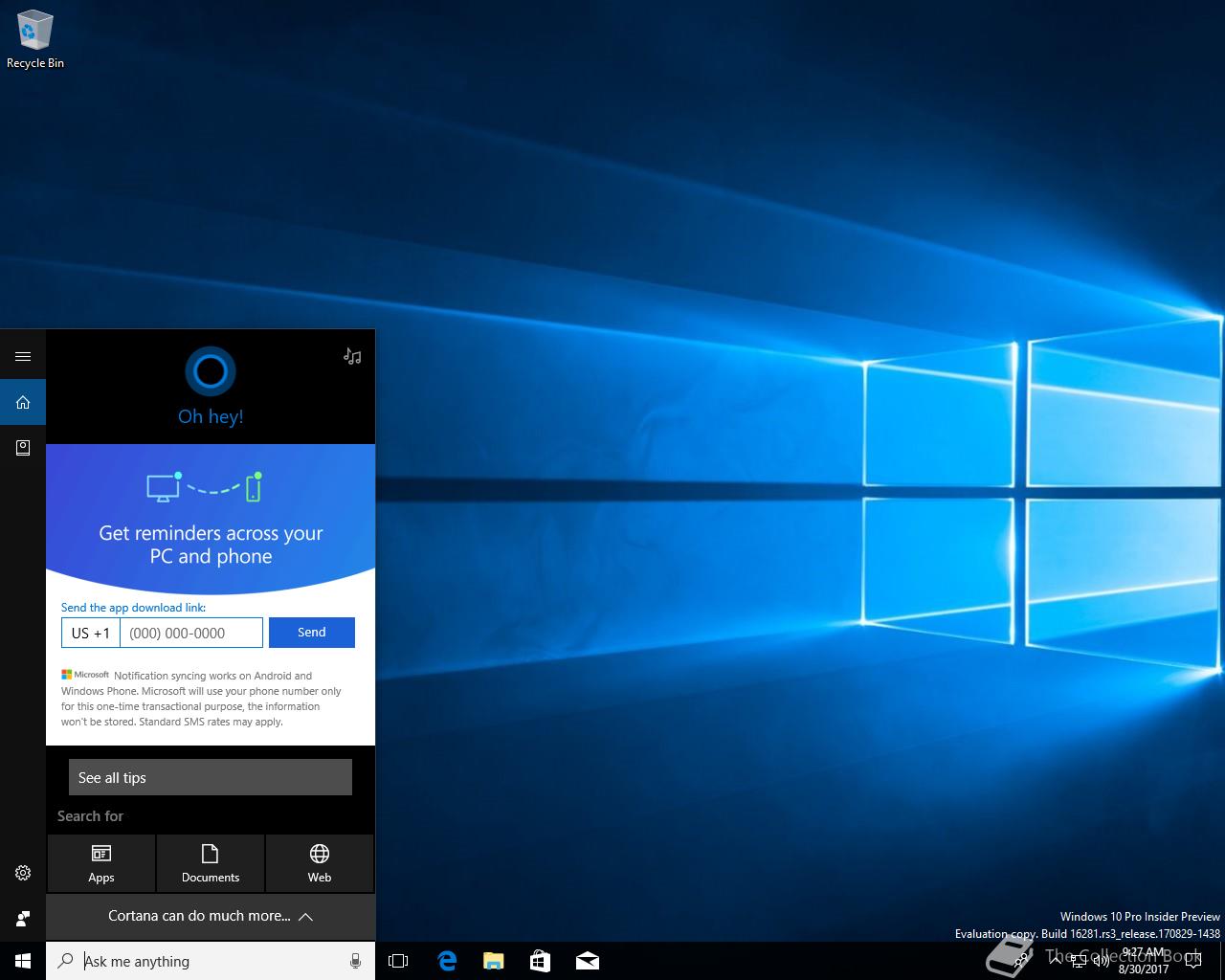Click Send the app download link label

(133, 608)
